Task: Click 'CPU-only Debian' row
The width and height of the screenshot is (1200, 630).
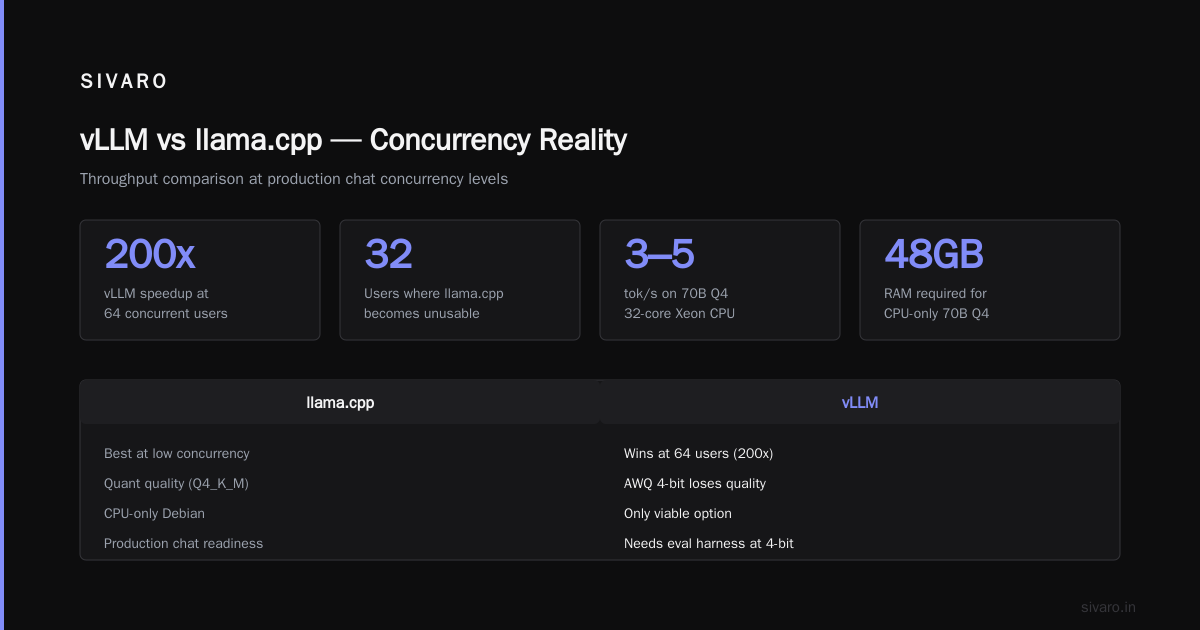Action: (x=154, y=513)
